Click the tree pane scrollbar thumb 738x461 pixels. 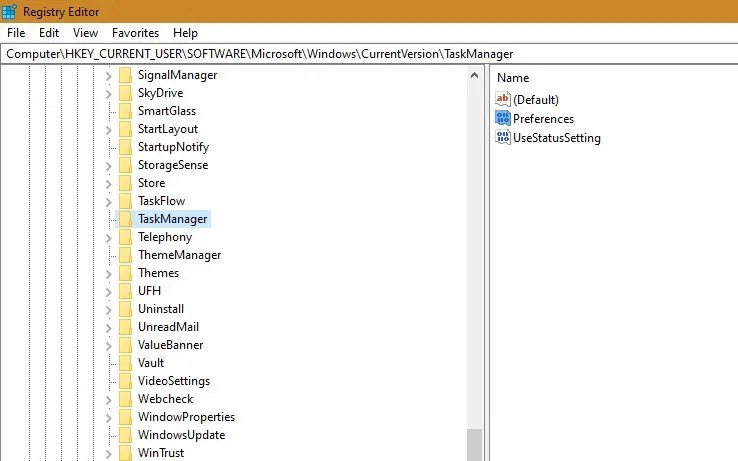[x=474, y=445]
